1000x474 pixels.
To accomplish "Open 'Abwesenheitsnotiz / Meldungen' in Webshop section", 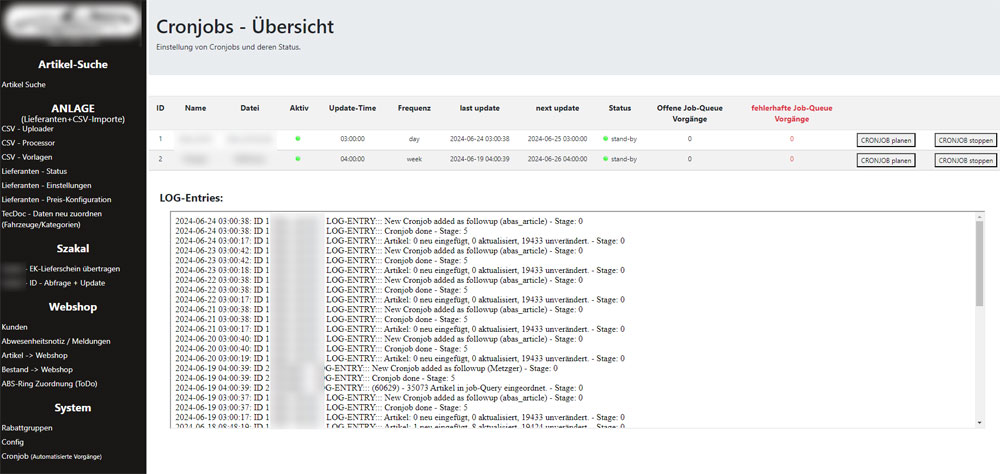I will click(55, 341).
